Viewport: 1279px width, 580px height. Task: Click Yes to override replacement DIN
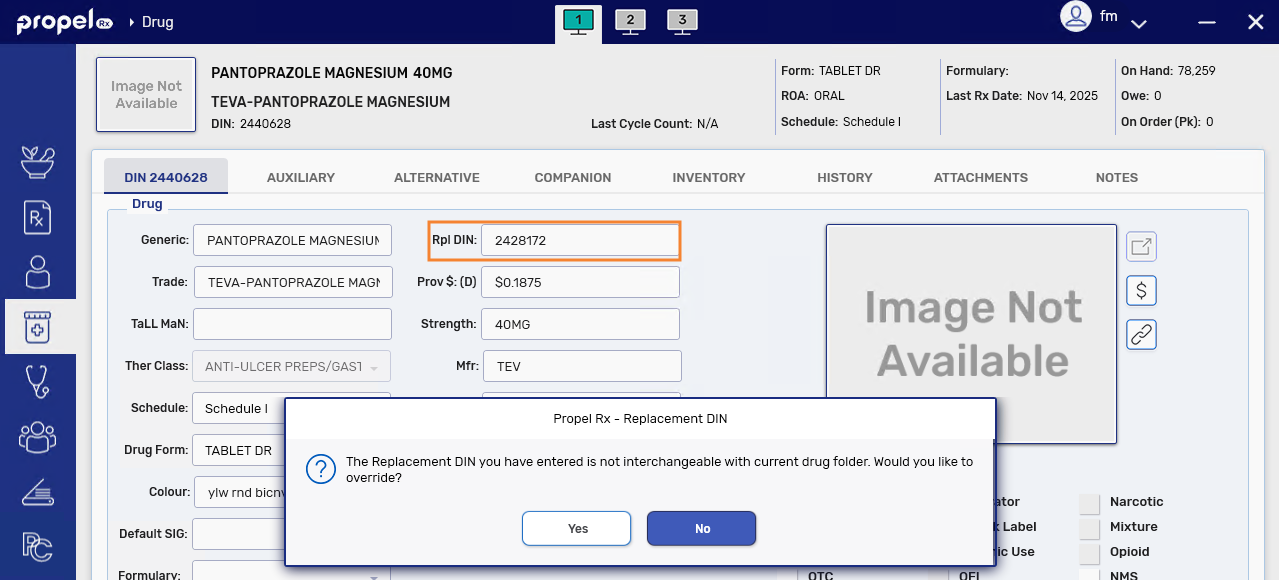[576, 528]
